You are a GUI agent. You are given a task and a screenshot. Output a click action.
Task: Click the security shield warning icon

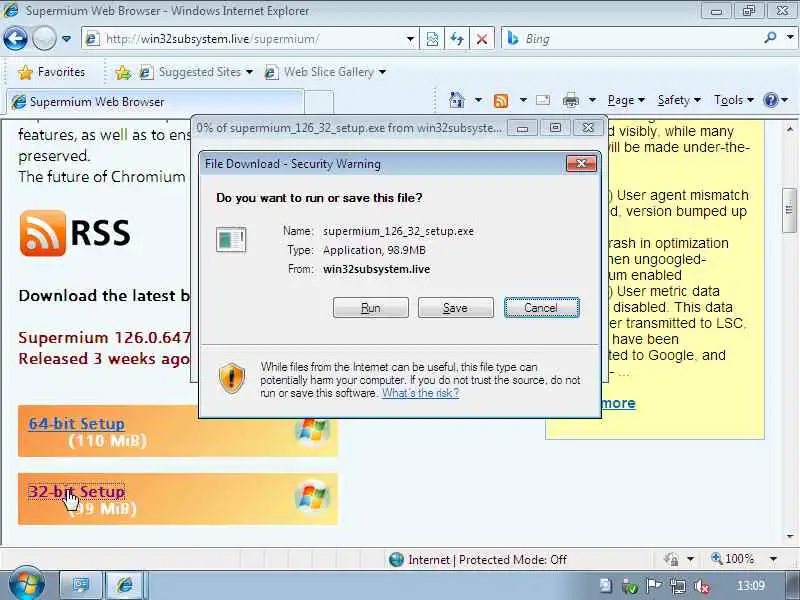[x=232, y=379]
